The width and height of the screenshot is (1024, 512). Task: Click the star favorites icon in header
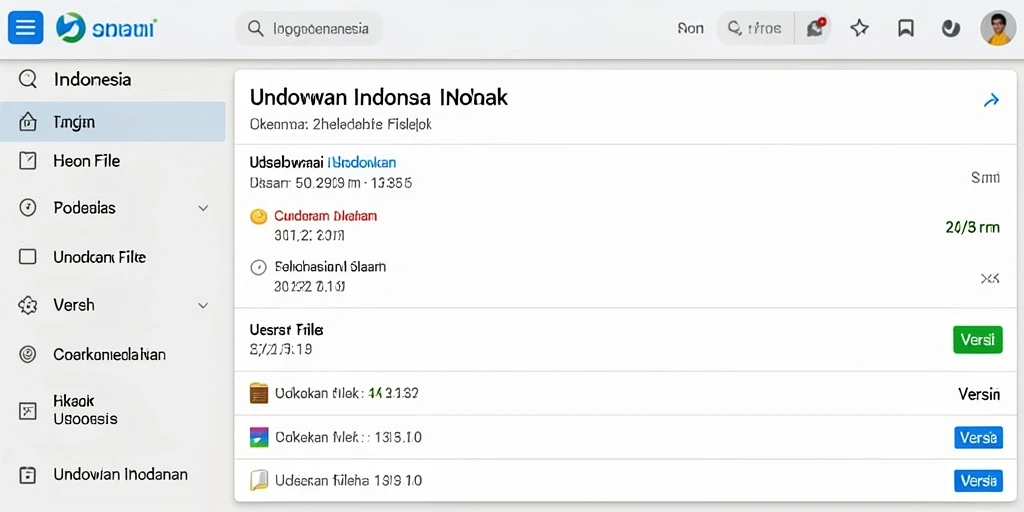(859, 28)
